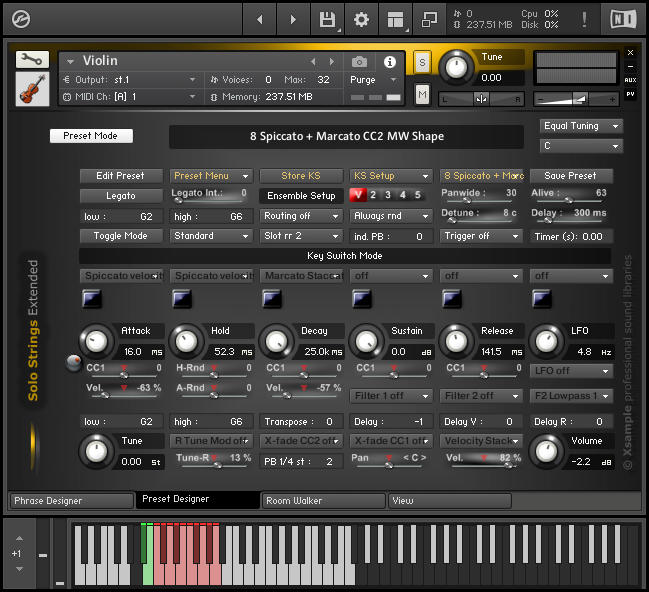Click the NI logo icon
Image resolution: width=649 pixels, height=592 pixels.
(x=623, y=19)
